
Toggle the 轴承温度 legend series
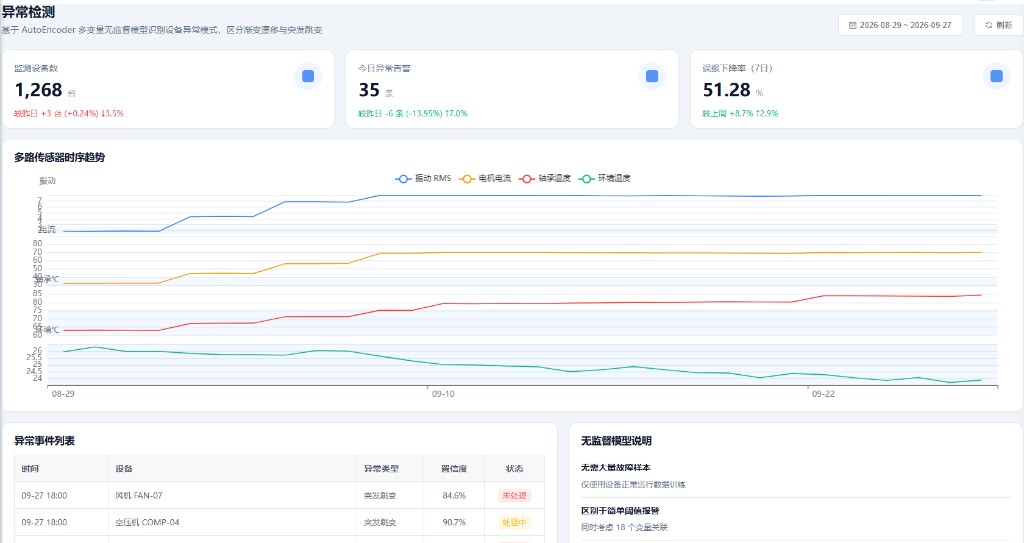(x=545, y=178)
